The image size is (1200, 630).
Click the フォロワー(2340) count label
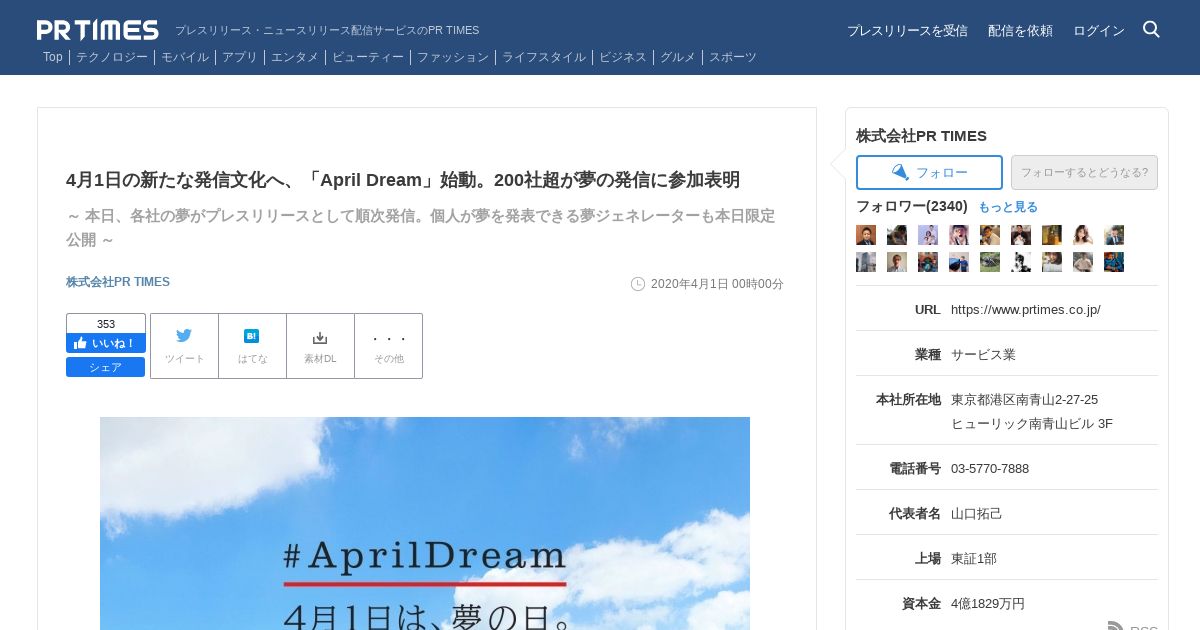(912, 206)
